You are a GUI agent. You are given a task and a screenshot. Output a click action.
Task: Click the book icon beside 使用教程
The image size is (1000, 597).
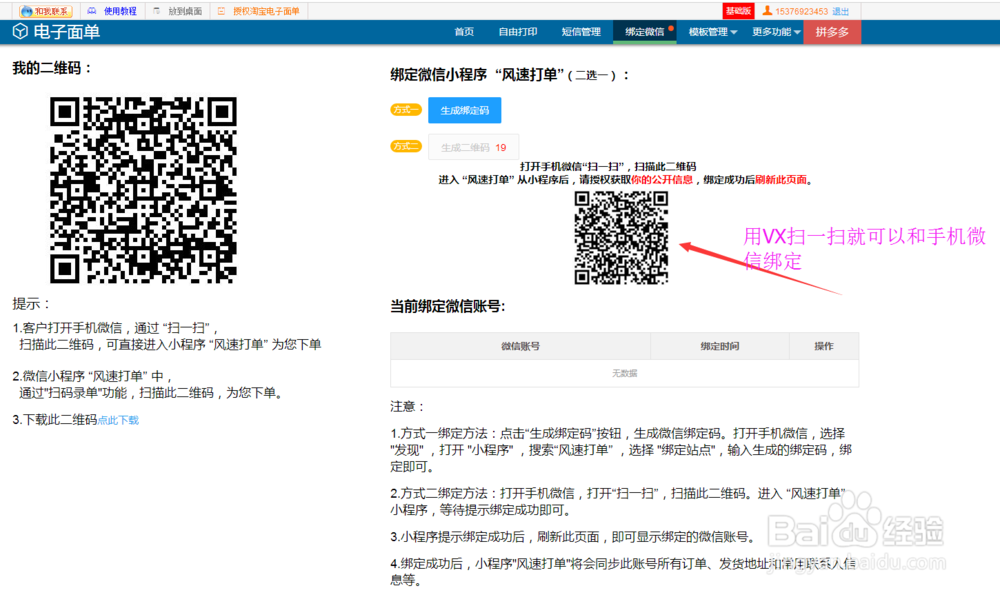92,11
